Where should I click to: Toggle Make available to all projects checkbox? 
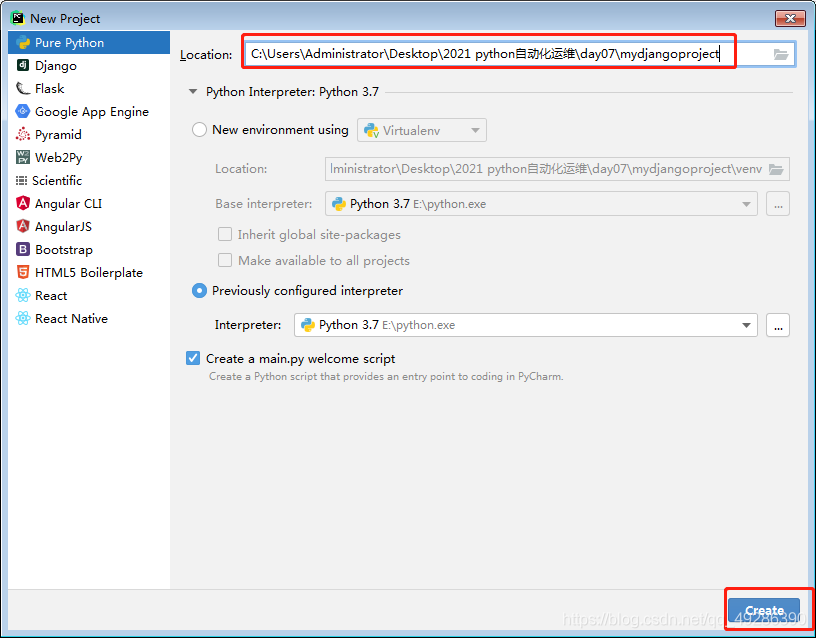click(x=225, y=260)
